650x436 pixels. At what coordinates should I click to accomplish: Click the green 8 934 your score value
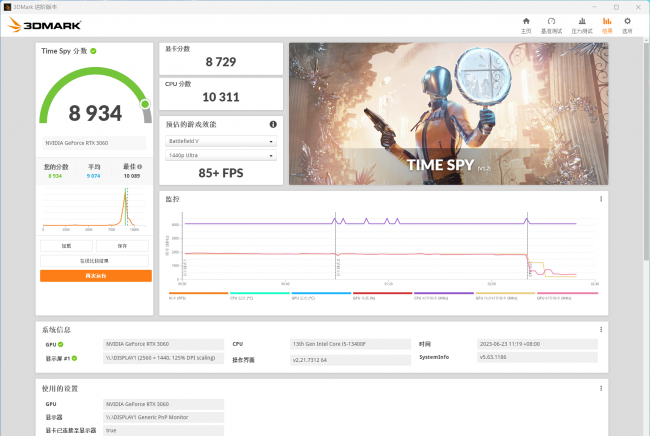coord(55,176)
